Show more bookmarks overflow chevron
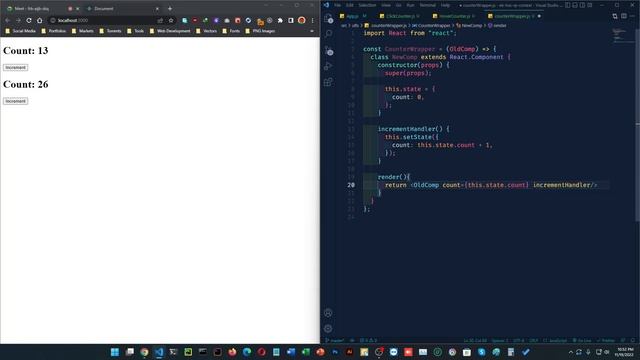640x360 pixels. point(312,31)
